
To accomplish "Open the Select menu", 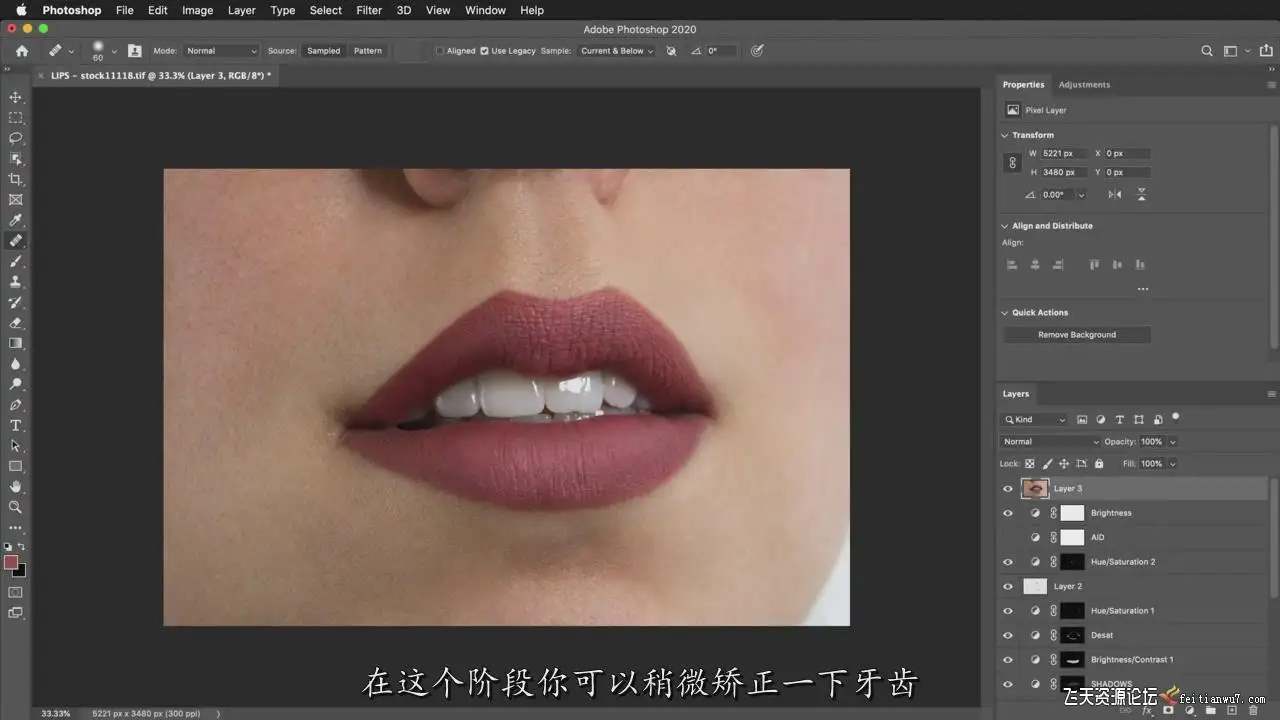I will (326, 10).
